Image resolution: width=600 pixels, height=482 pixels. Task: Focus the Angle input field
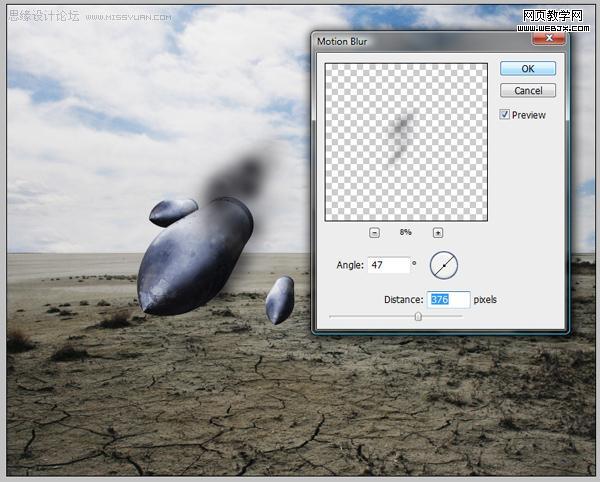point(388,265)
